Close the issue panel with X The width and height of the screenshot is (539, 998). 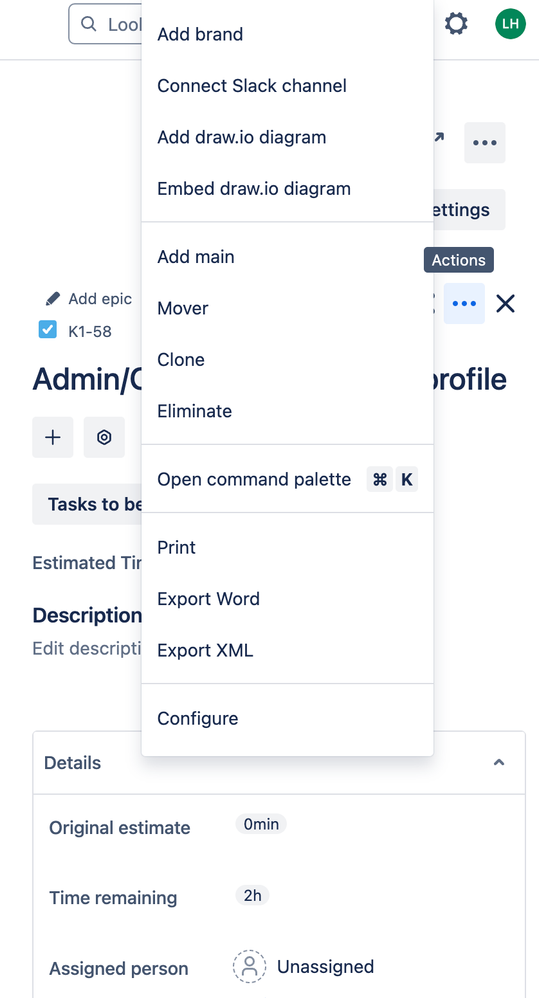(x=505, y=304)
